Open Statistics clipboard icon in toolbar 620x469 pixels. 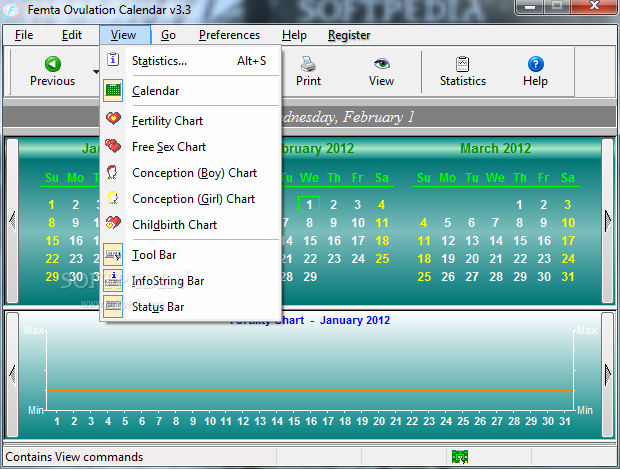point(462,64)
